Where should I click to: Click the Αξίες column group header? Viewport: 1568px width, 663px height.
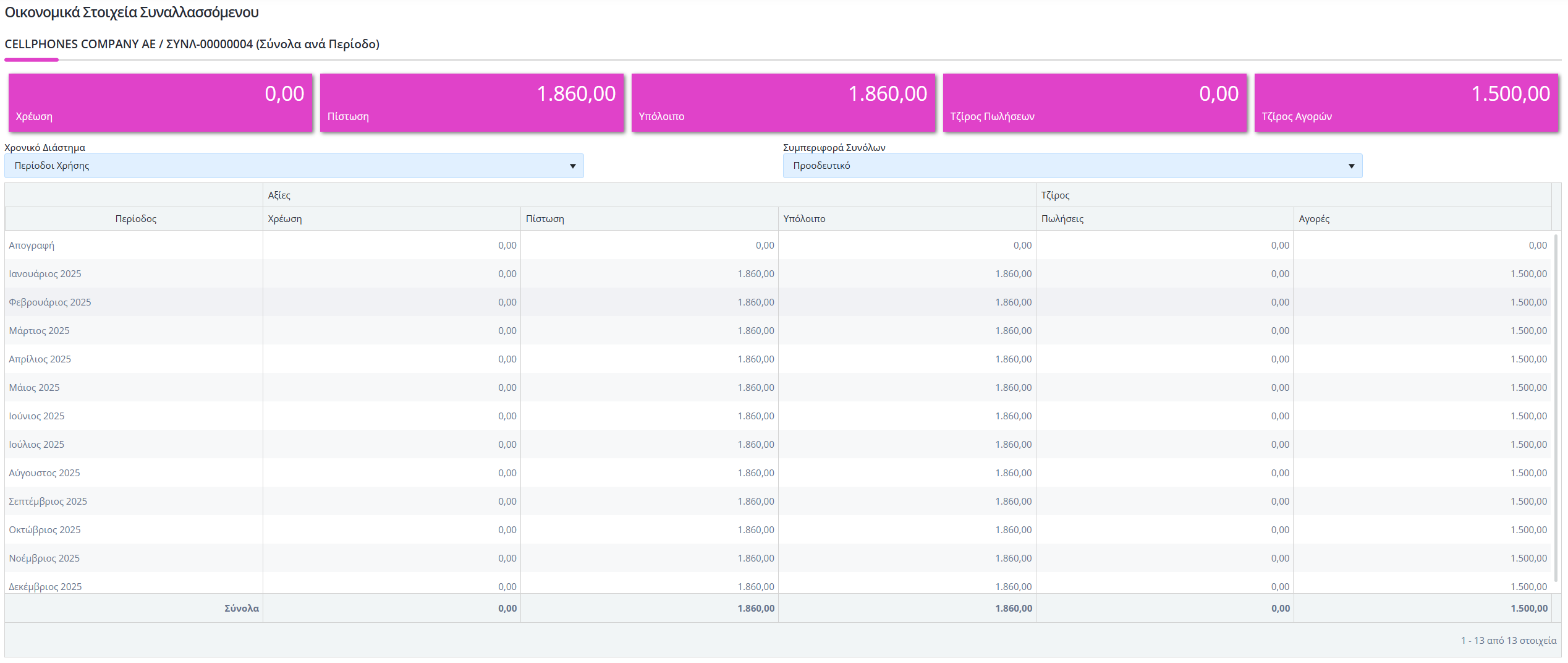(x=650, y=195)
